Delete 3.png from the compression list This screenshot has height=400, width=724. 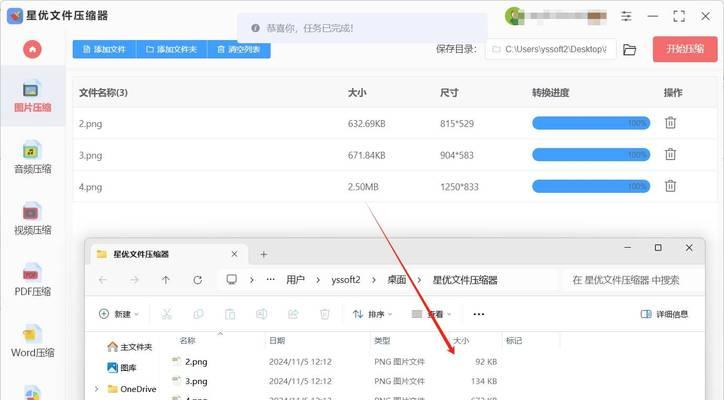point(670,154)
